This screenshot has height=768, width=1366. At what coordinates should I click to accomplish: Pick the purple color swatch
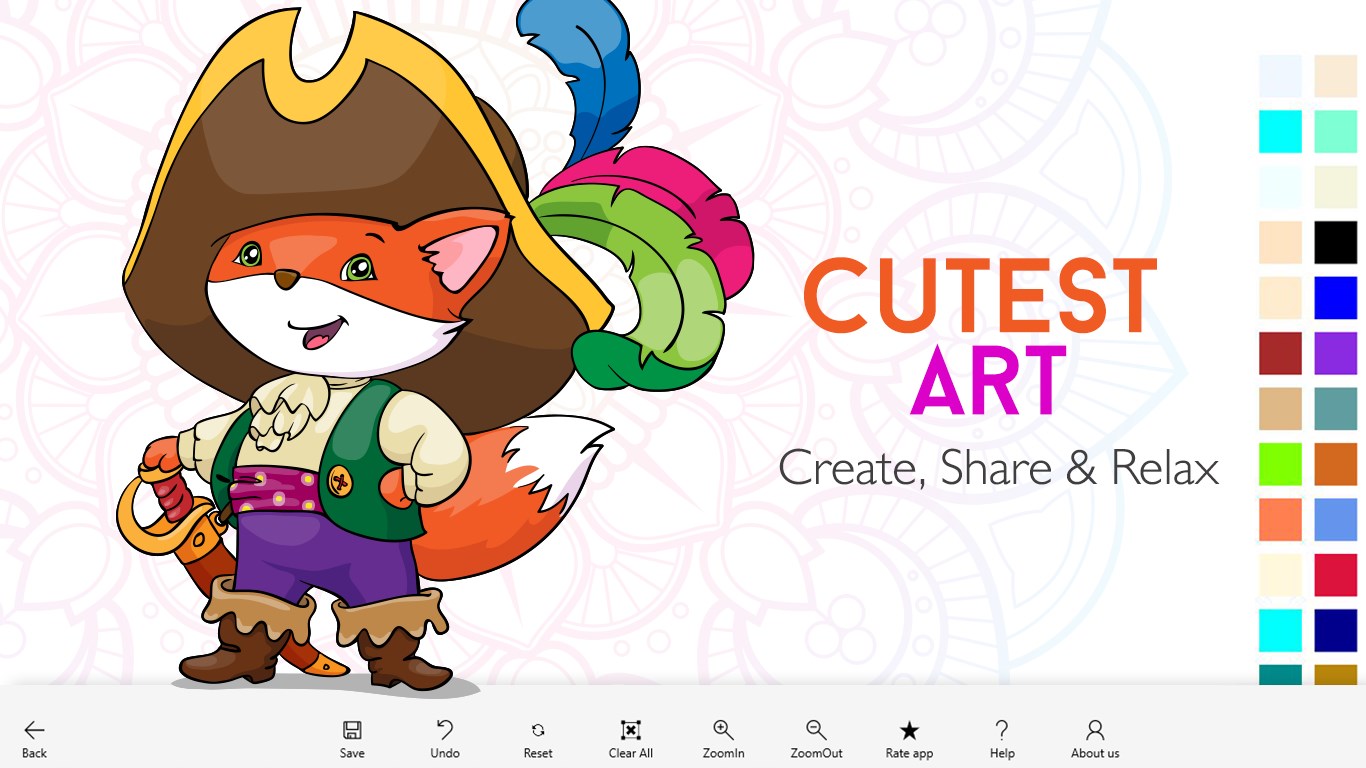1336,353
